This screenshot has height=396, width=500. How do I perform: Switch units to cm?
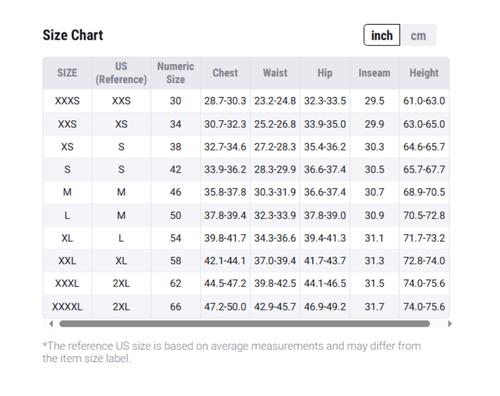click(418, 35)
